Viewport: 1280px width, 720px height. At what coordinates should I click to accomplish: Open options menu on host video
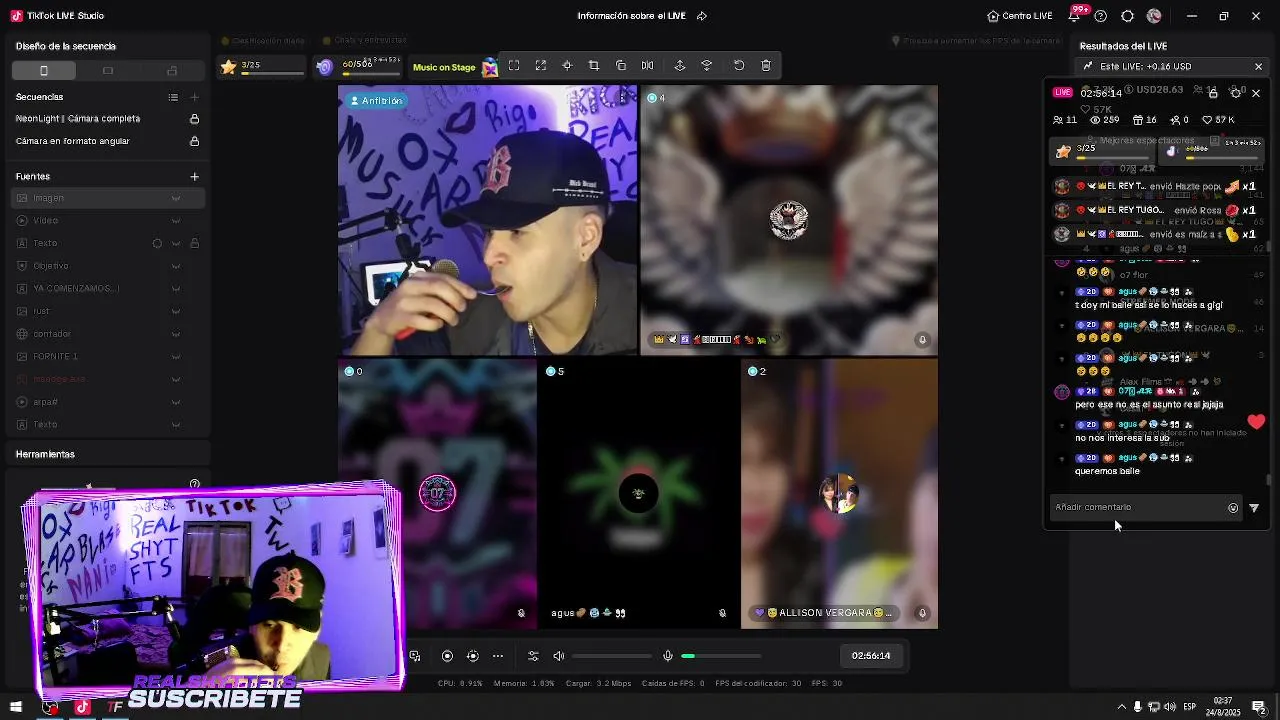click(x=623, y=97)
